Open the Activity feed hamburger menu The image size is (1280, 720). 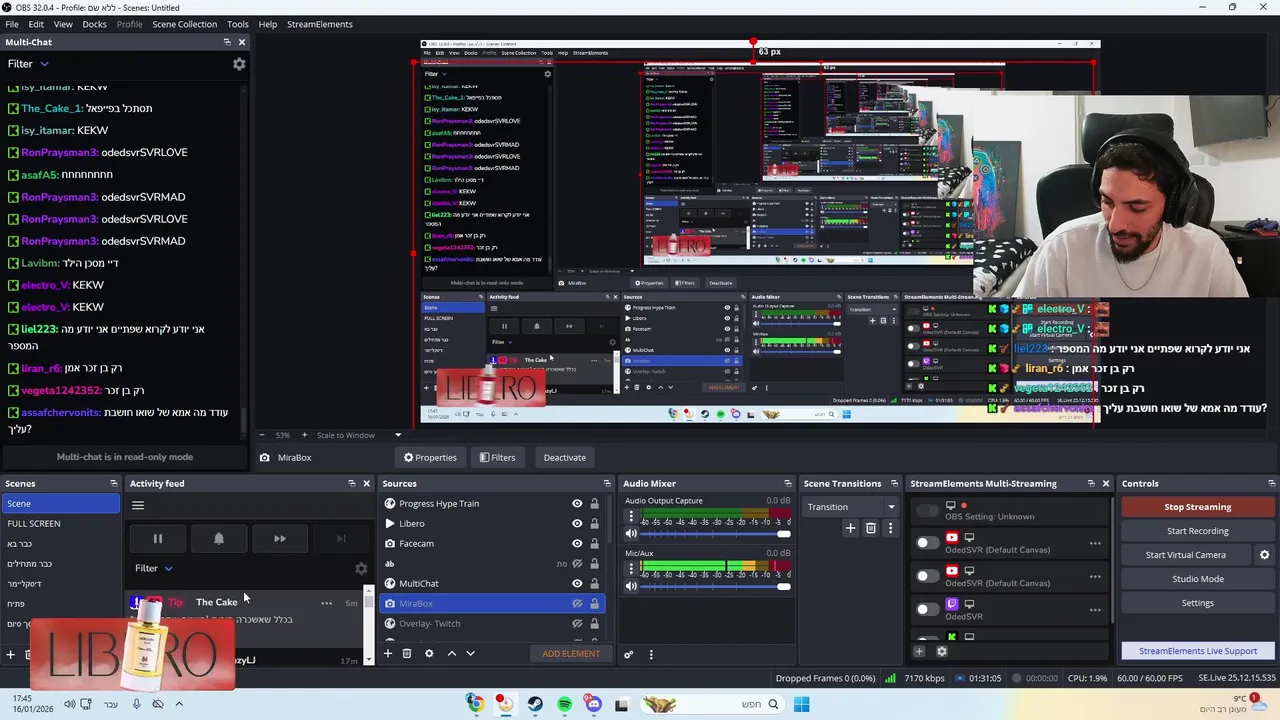[138, 505]
